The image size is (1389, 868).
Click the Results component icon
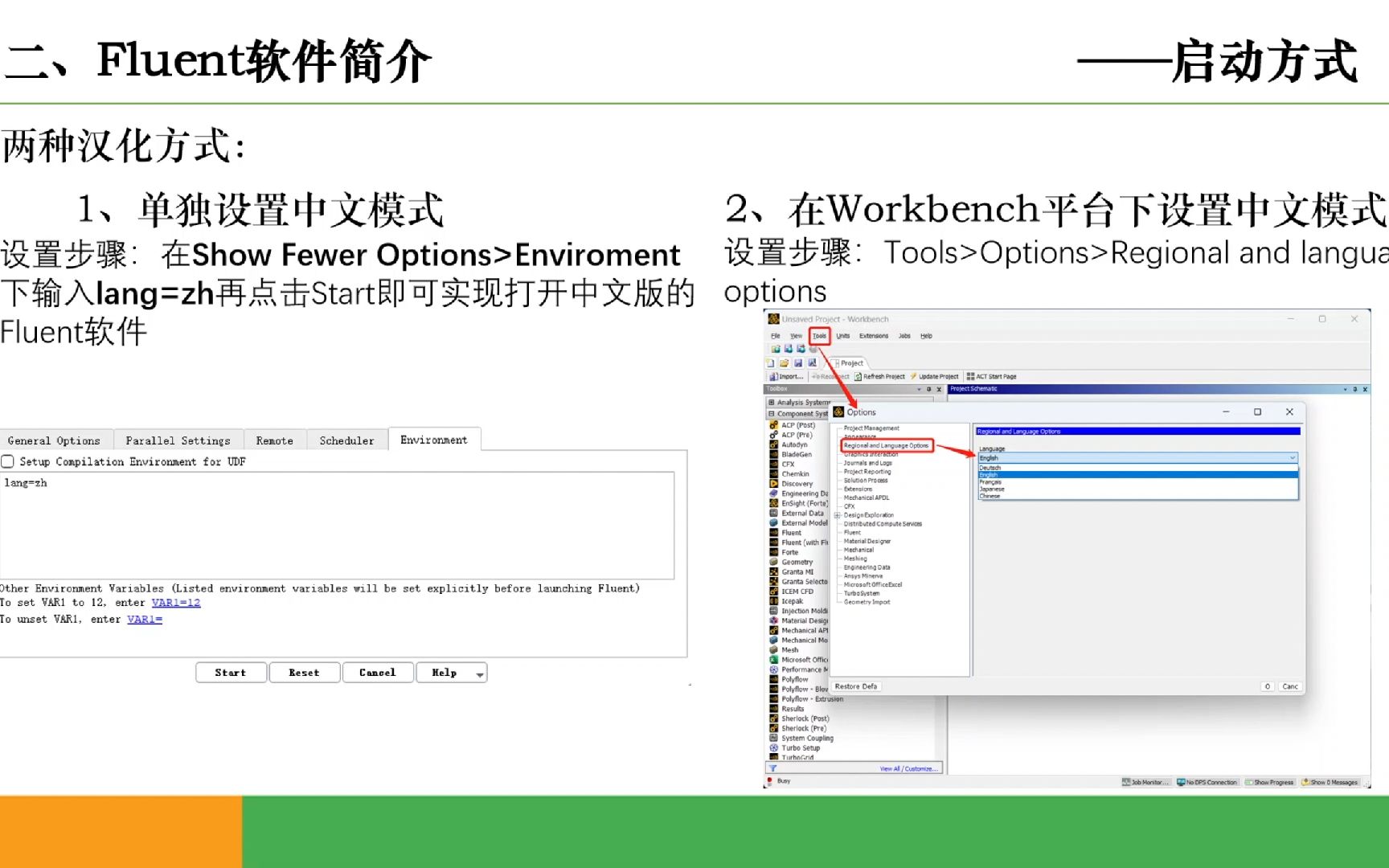(774, 709)
